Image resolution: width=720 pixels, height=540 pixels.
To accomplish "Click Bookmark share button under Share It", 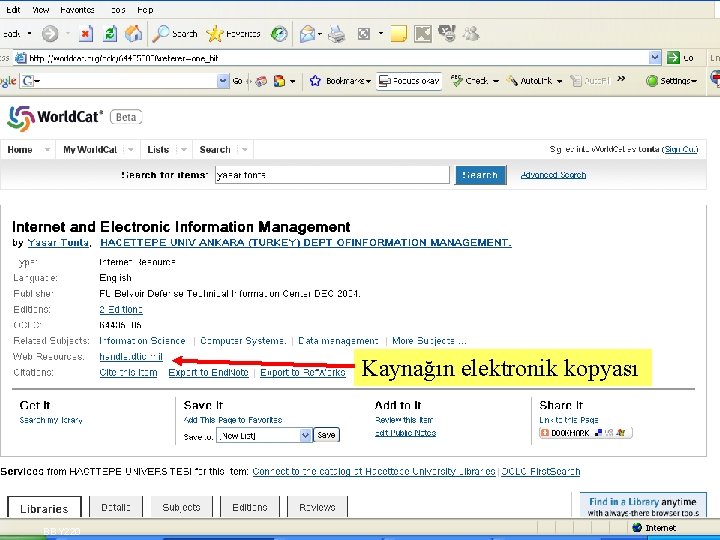I will (x=585, y=433).
